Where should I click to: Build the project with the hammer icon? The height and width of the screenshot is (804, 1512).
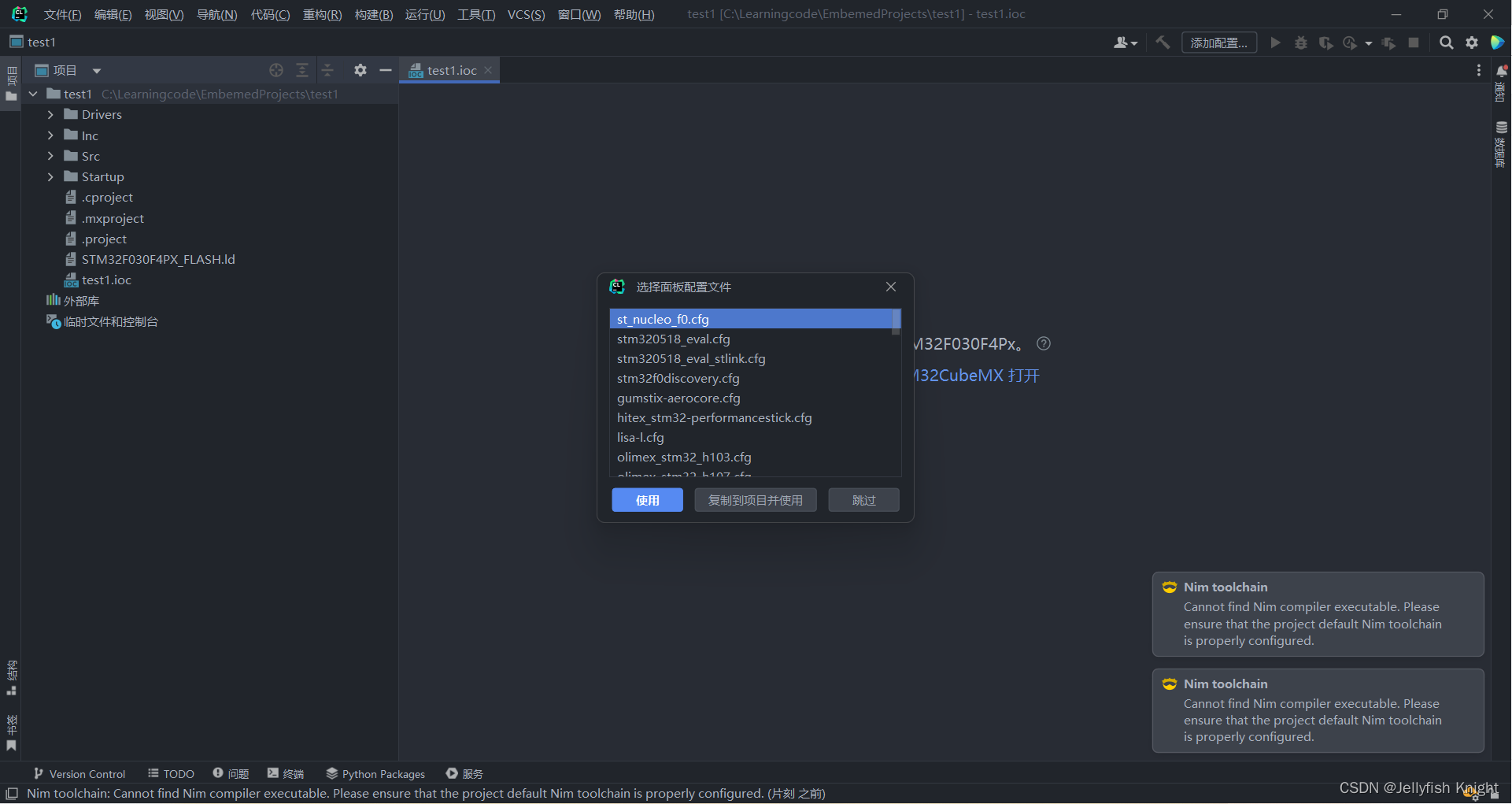point(1163,43)
